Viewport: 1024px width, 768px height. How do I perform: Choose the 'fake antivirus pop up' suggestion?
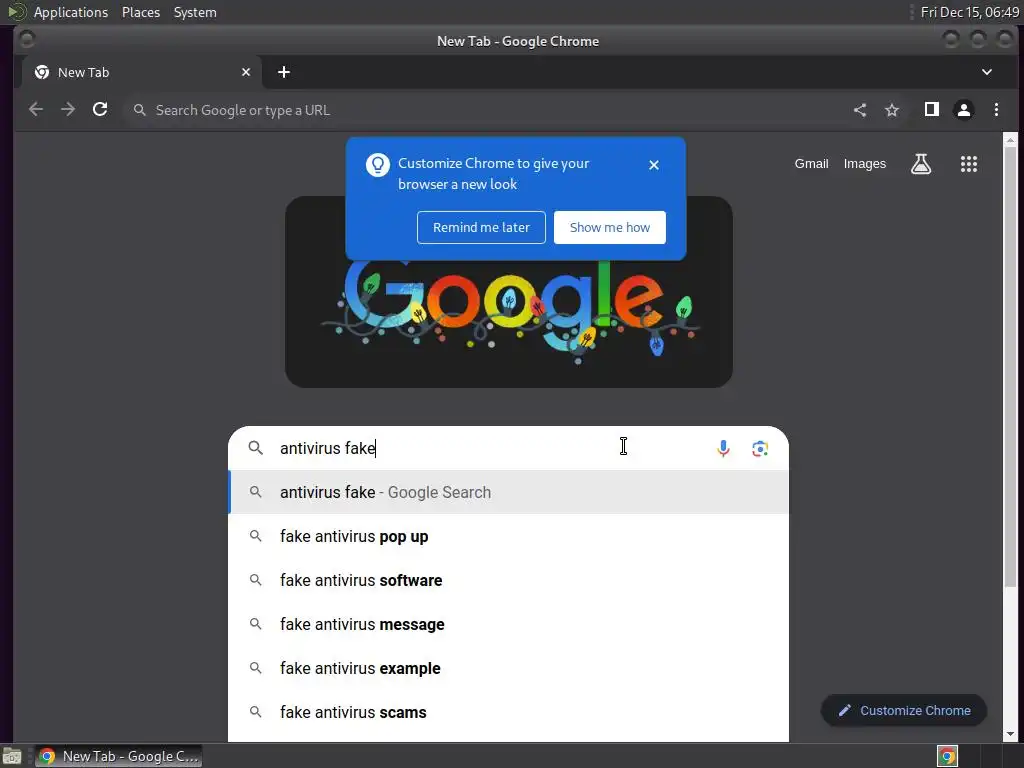click(x=508, y=536)
